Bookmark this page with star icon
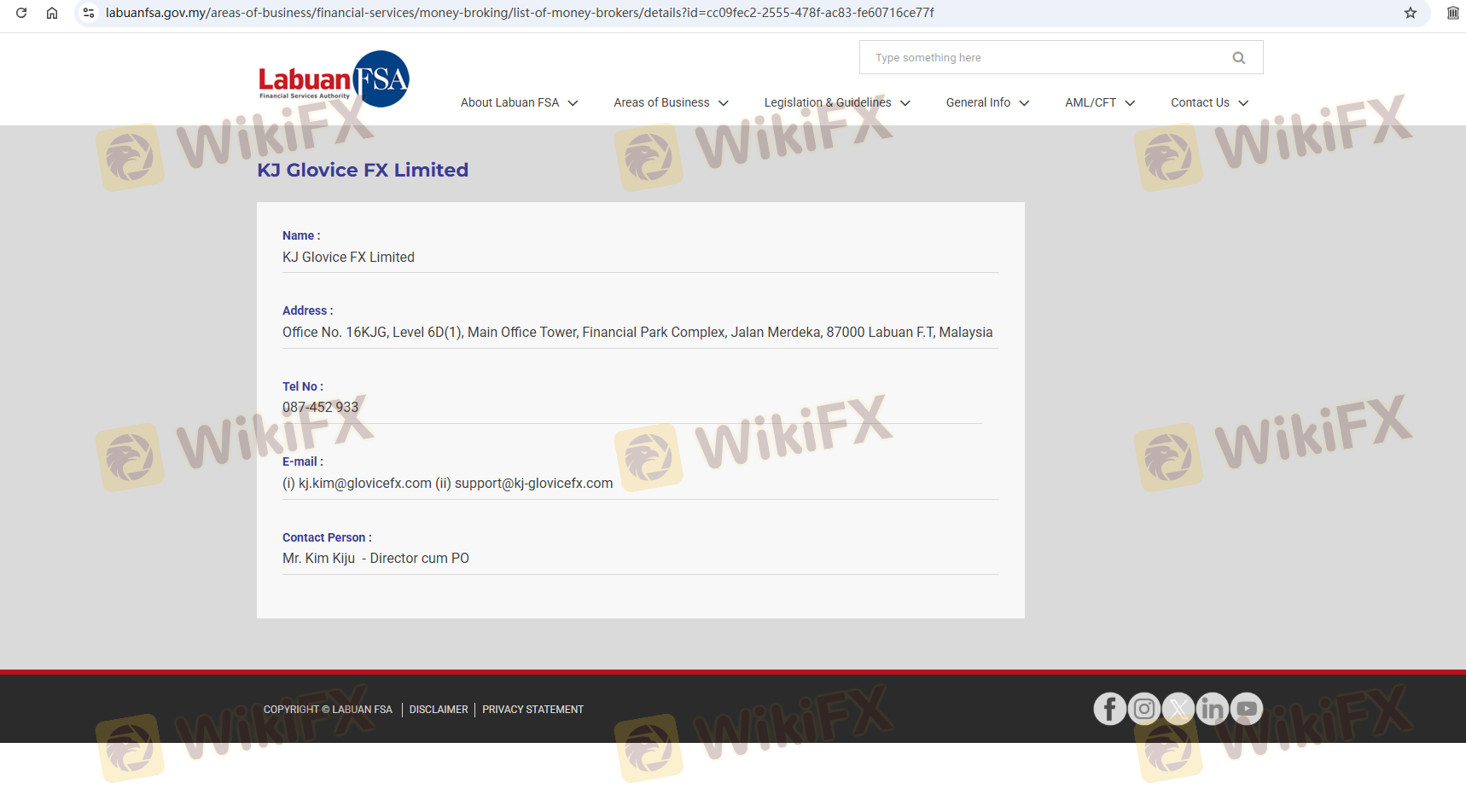 coord(1411,13)
